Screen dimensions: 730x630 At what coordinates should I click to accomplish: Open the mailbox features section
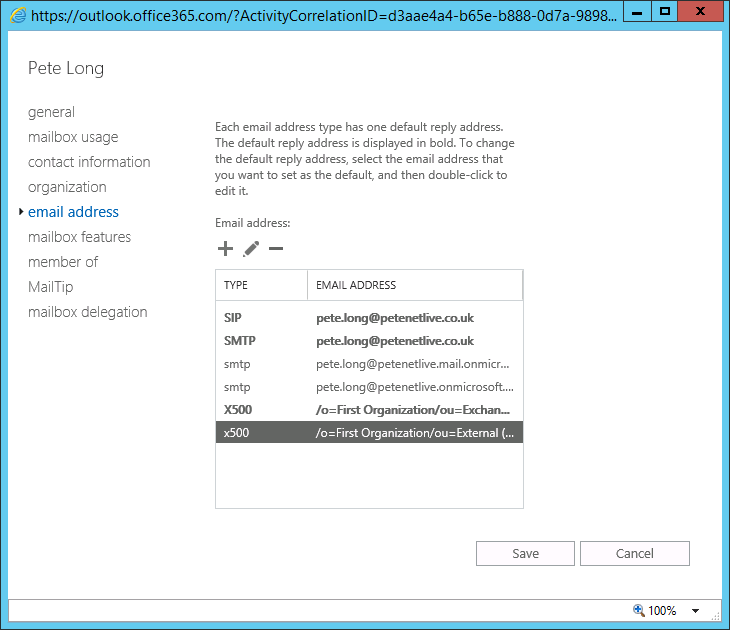click(x=79, y=237)
